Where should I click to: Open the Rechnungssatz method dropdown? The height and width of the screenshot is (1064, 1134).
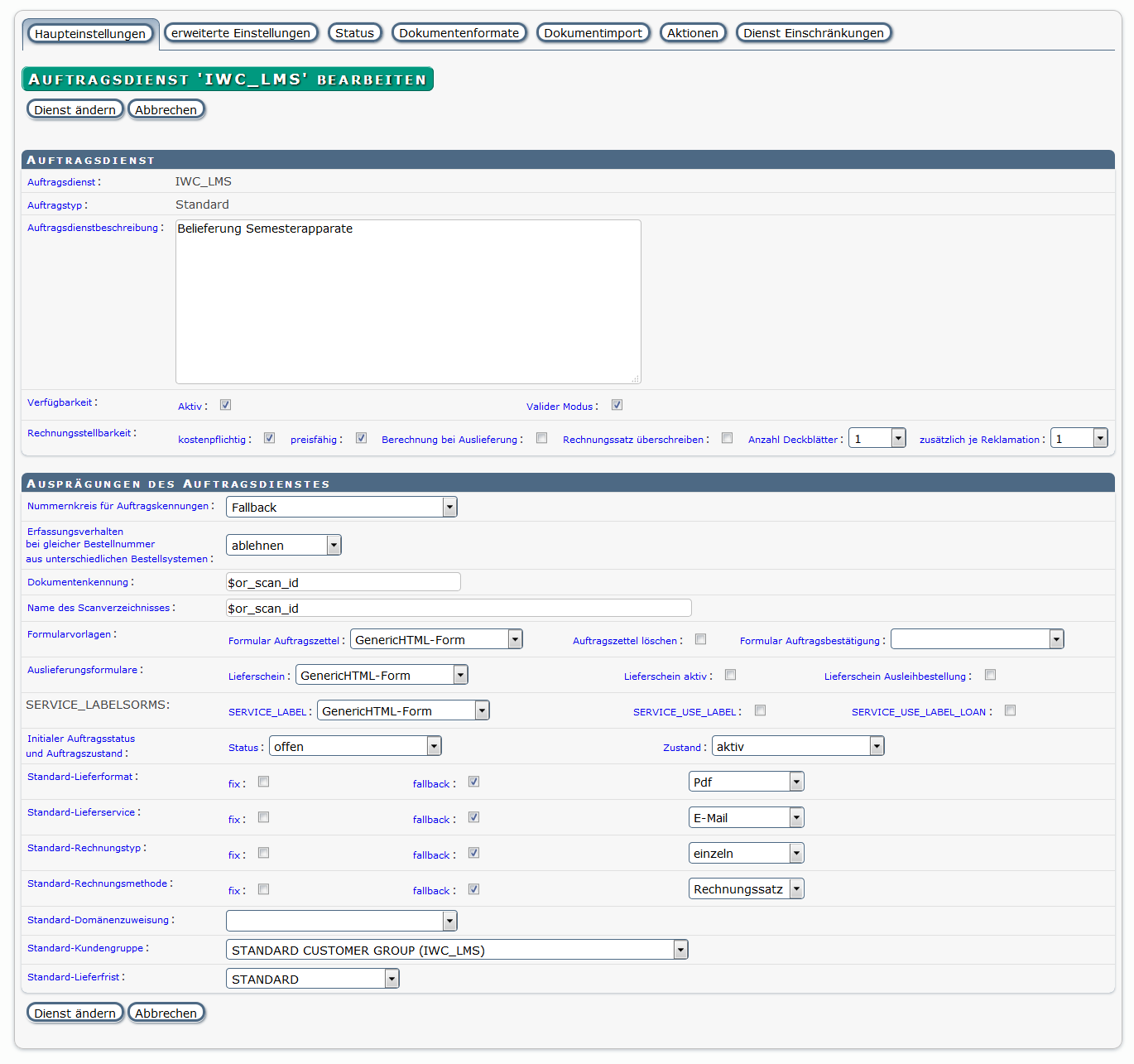point(747,889)
